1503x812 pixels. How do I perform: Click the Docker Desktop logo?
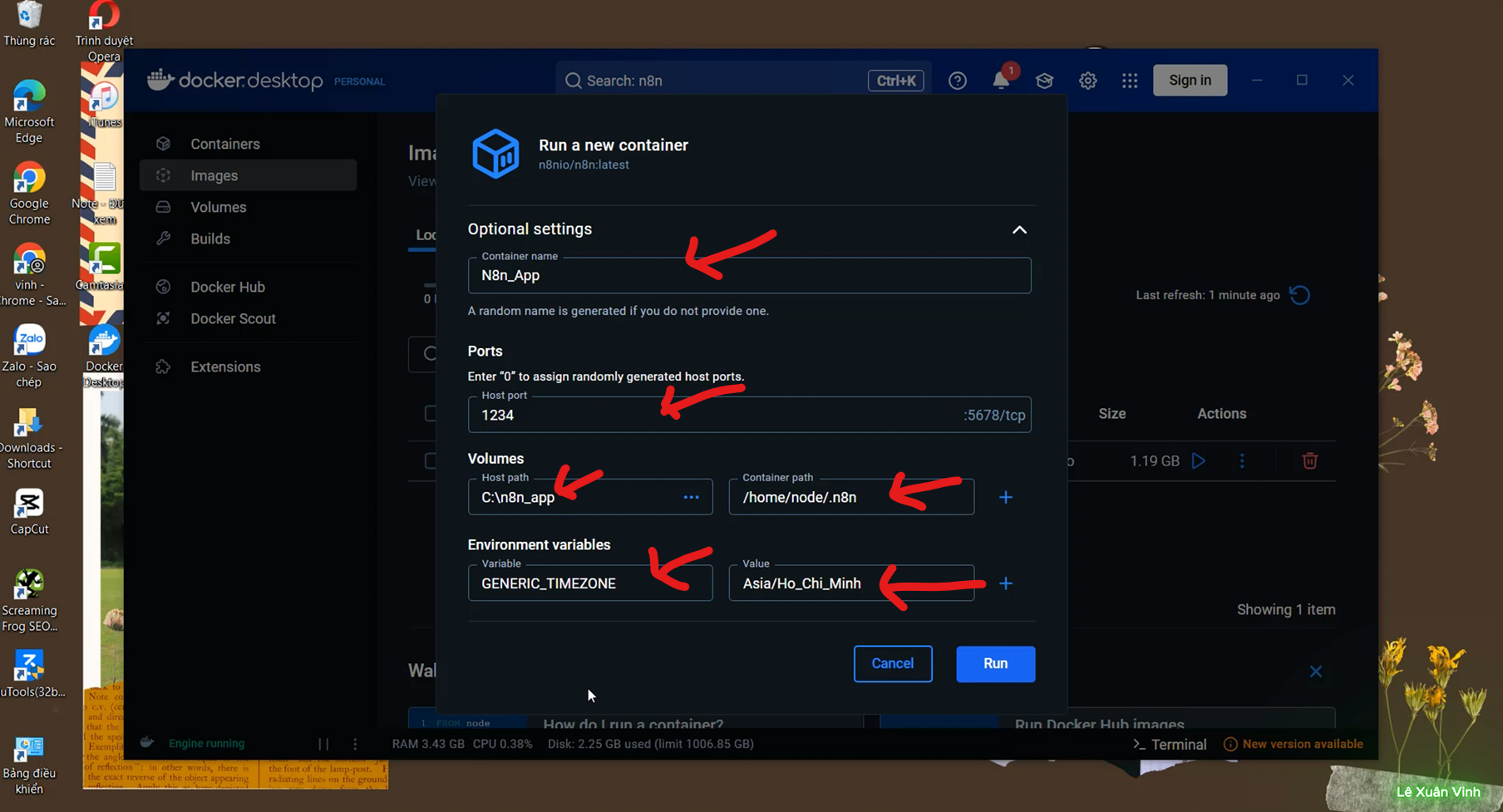[235, 81]
